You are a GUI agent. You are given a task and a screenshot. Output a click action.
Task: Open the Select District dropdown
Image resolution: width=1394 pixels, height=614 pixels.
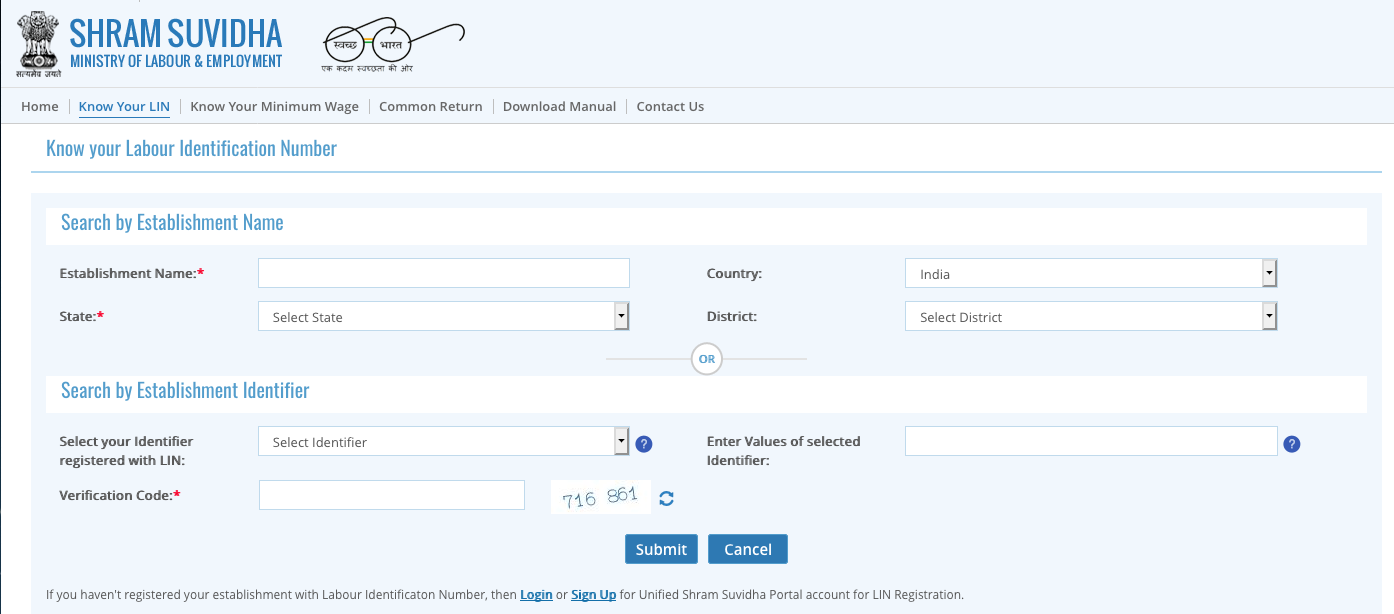pos(1268,316)
